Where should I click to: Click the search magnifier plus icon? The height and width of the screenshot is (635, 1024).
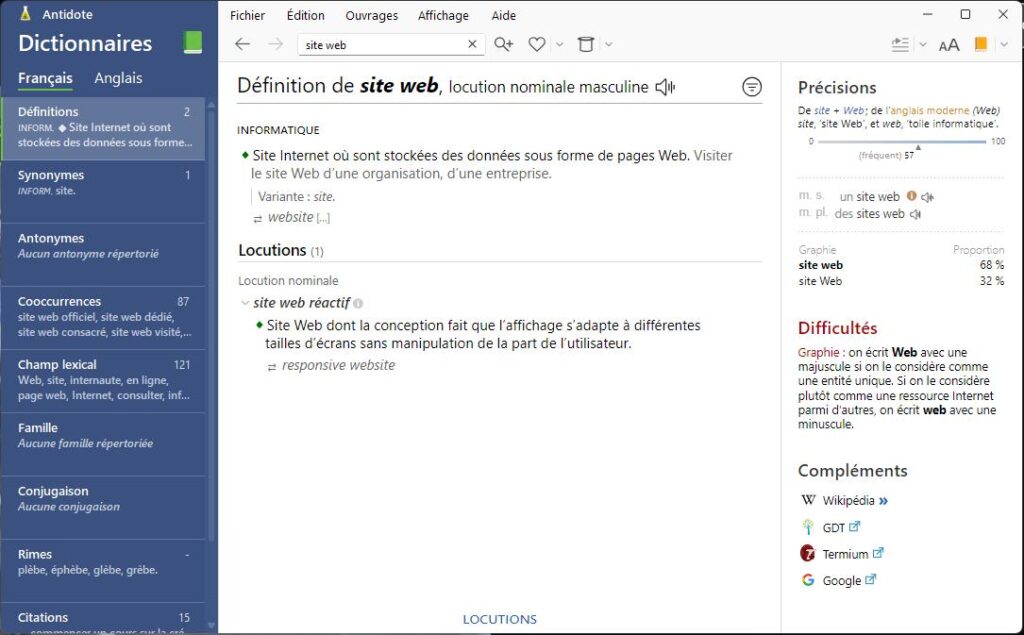(x=504, y=44)
